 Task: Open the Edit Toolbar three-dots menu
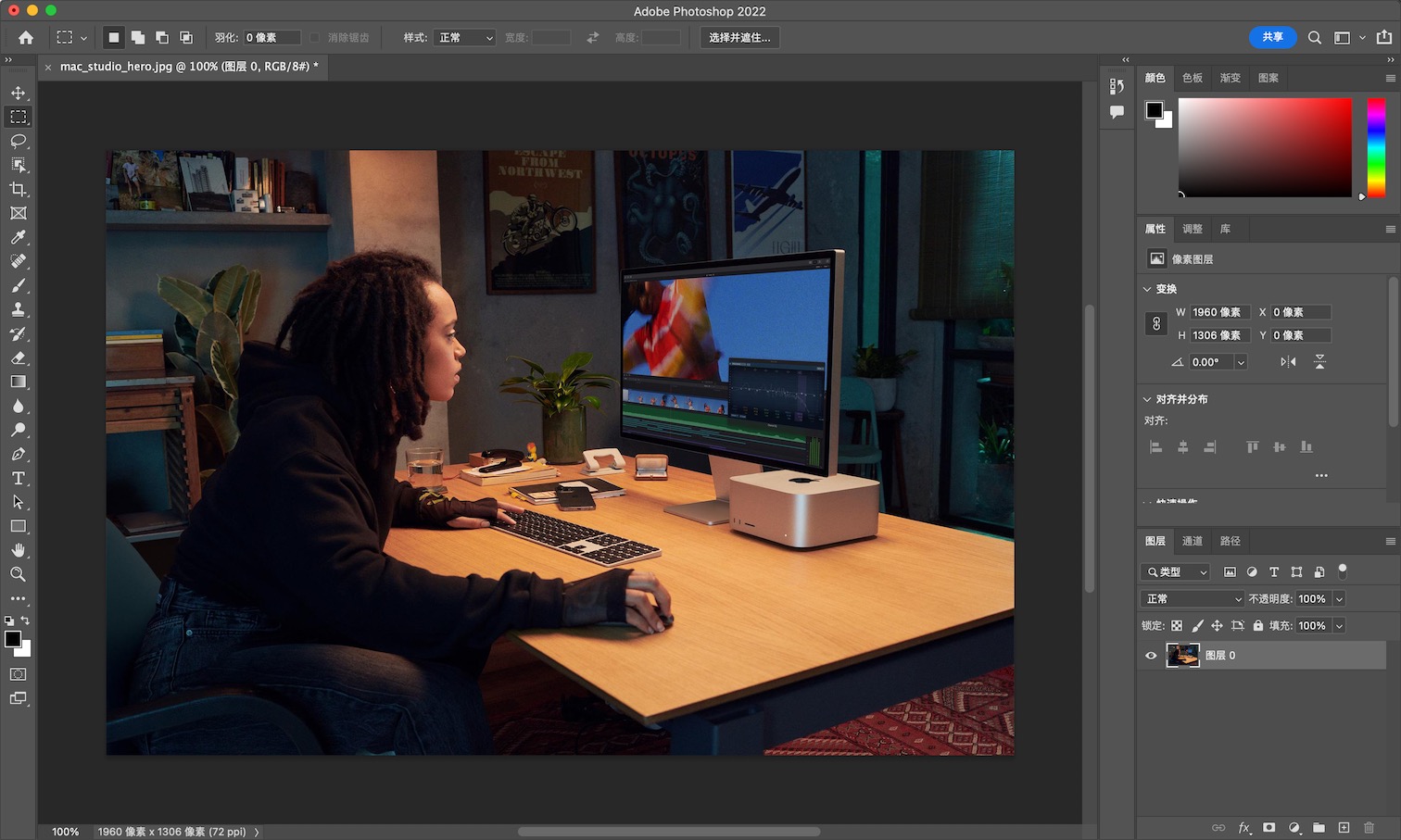tap(18, 598)
